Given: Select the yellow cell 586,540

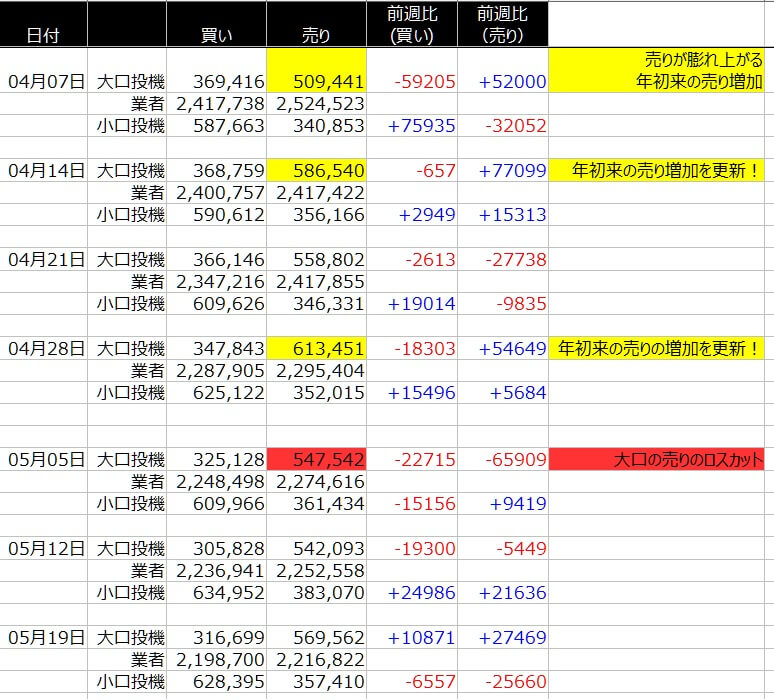Looking at the screenshot, I should tap(316, 170).
